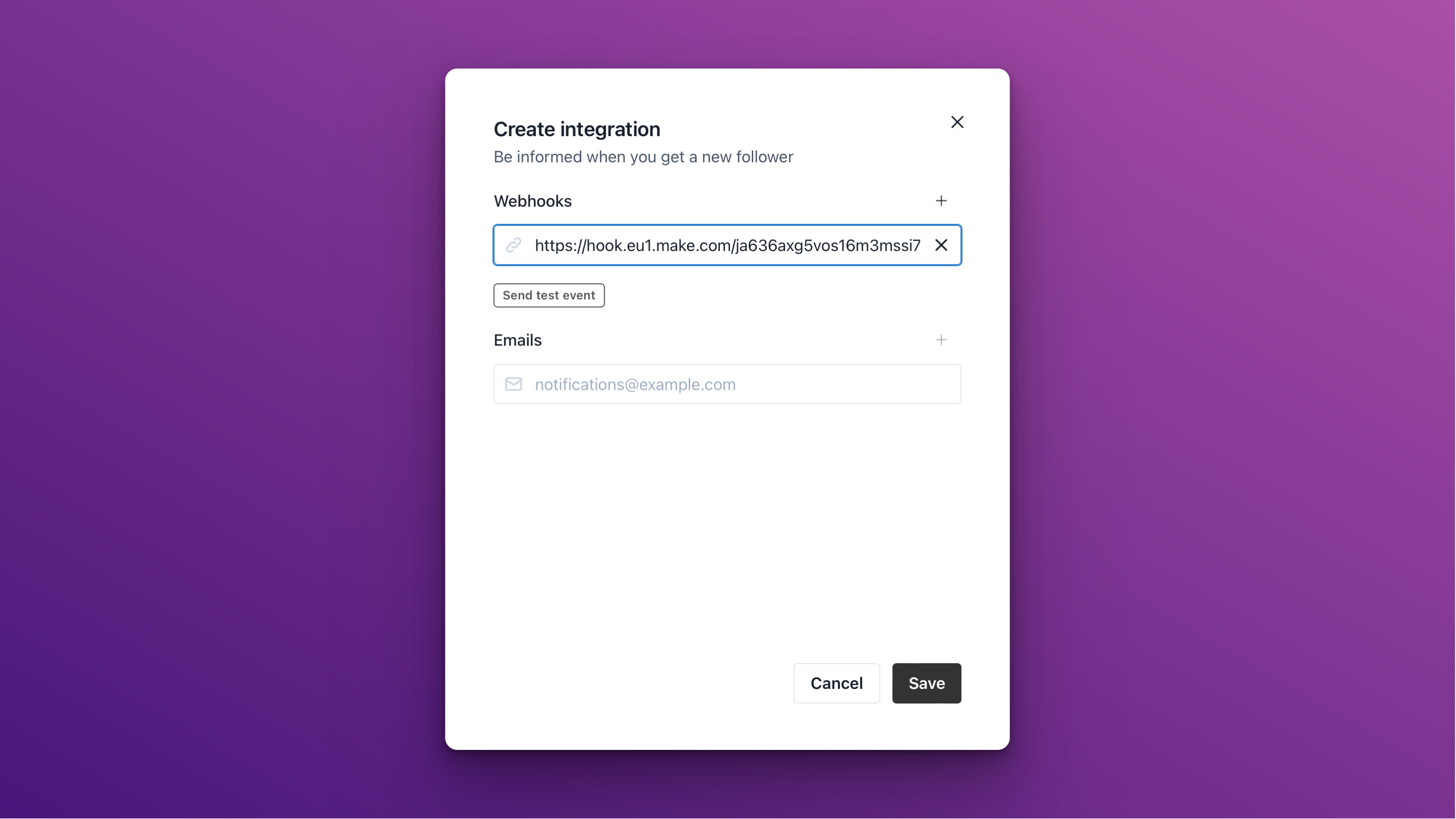Click the Emails section label

(517, 340)
